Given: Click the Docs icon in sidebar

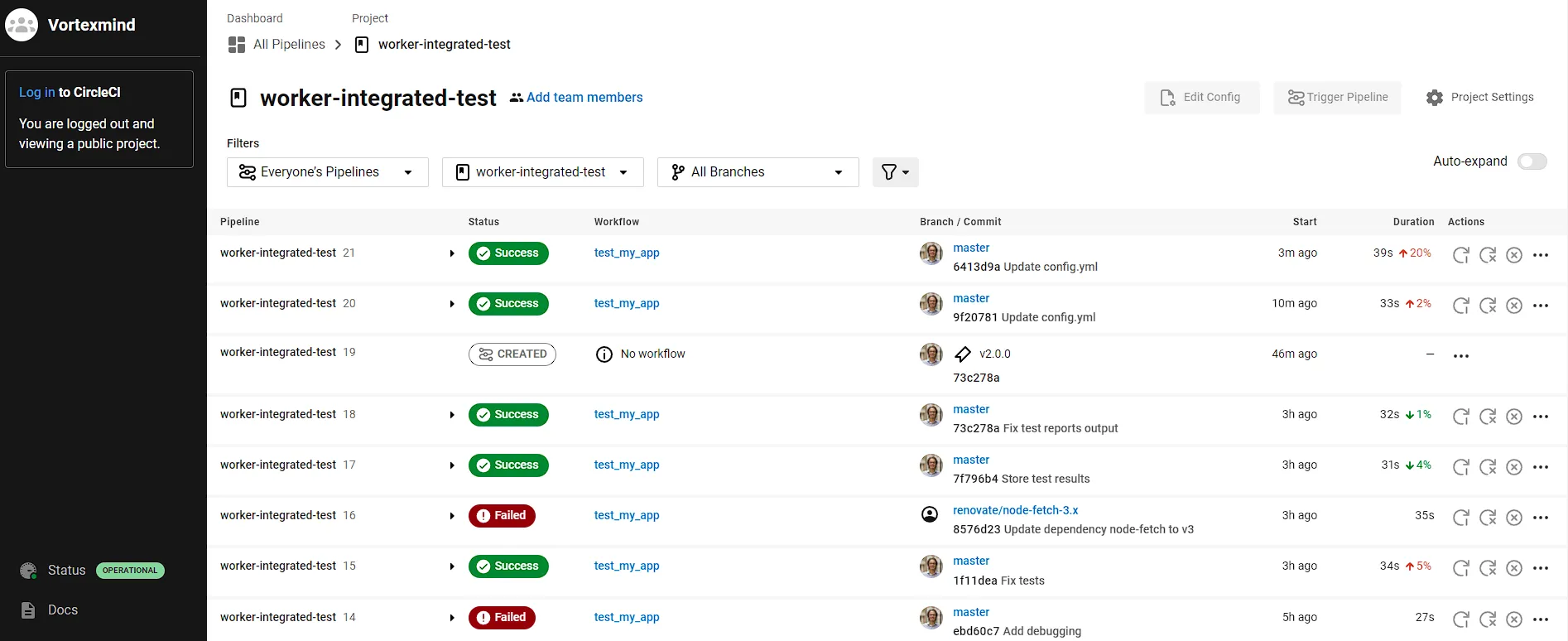Looking at the screenshot, I should point(28,610).
